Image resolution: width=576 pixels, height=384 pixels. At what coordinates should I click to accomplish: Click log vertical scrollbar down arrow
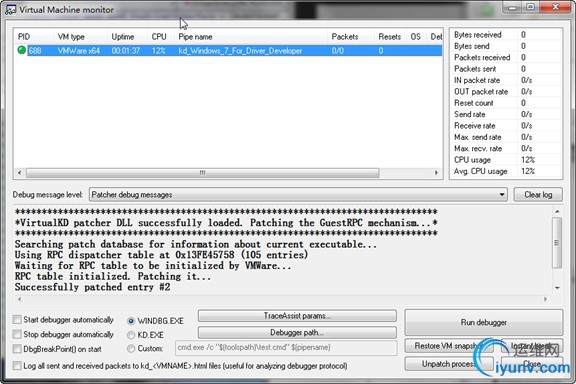click(557, 288)
